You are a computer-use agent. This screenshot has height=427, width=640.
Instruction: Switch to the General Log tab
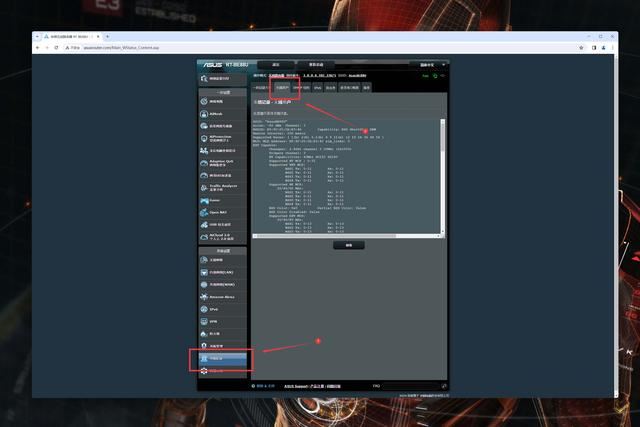(x=260, y=88)
